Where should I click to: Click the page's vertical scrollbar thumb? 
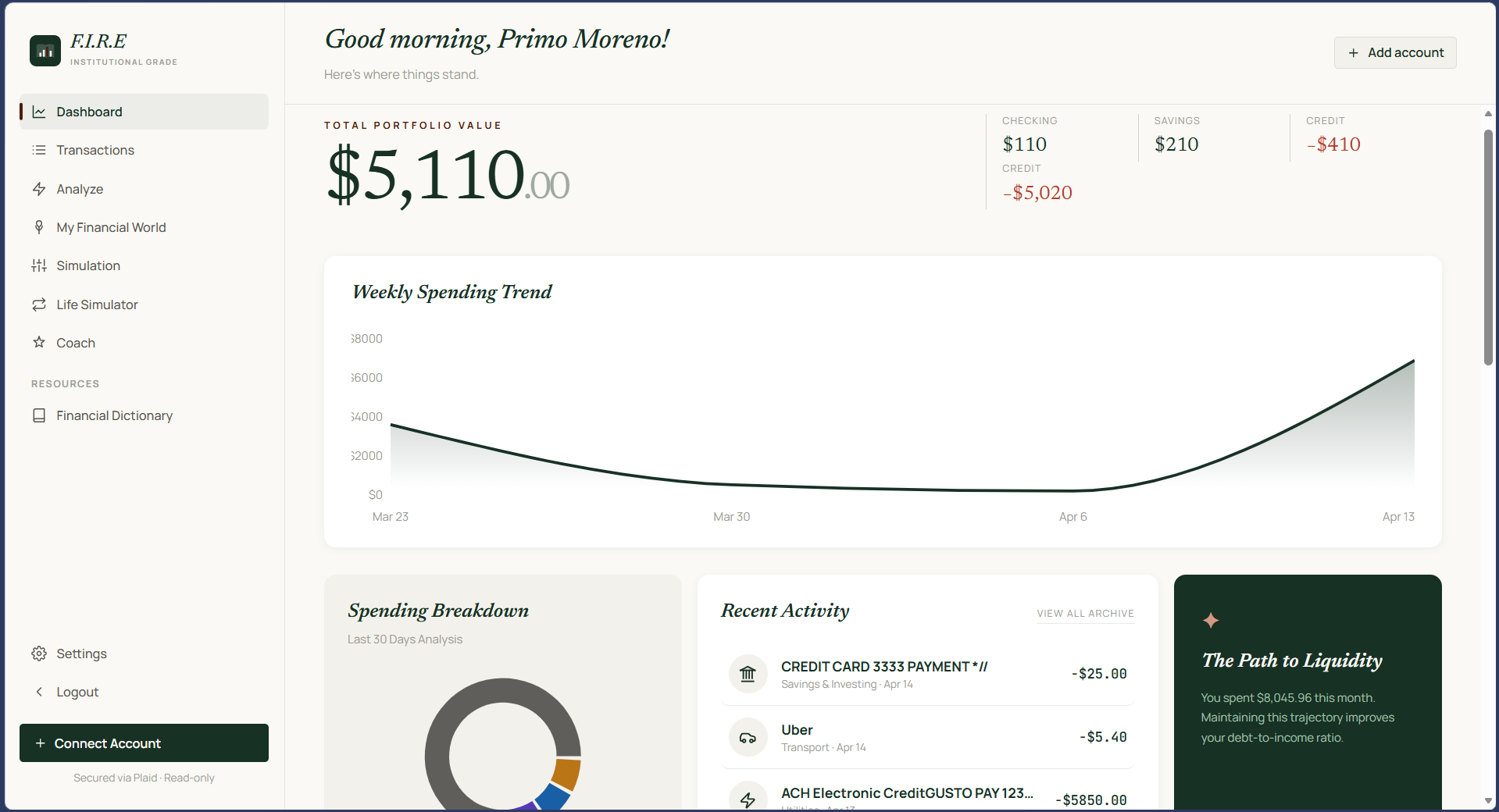[1488, 246]
